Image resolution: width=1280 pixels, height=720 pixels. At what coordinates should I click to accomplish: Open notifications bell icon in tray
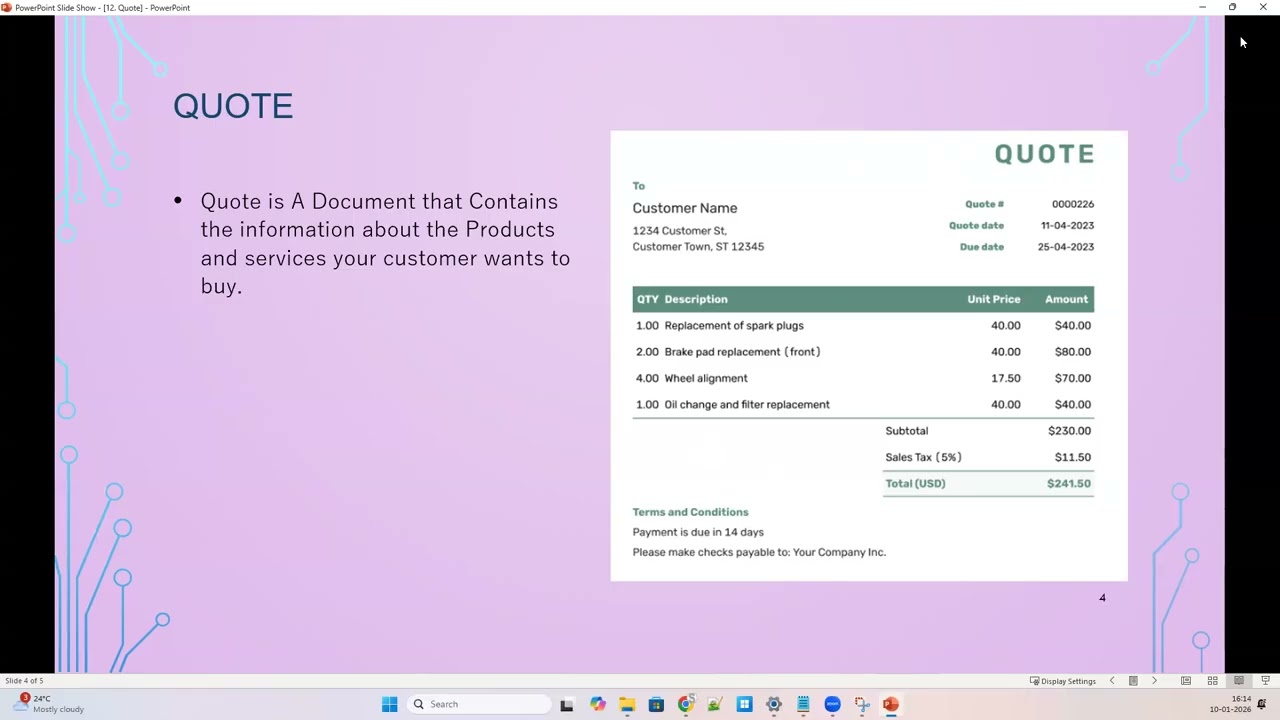click(x=1262, y=704)
